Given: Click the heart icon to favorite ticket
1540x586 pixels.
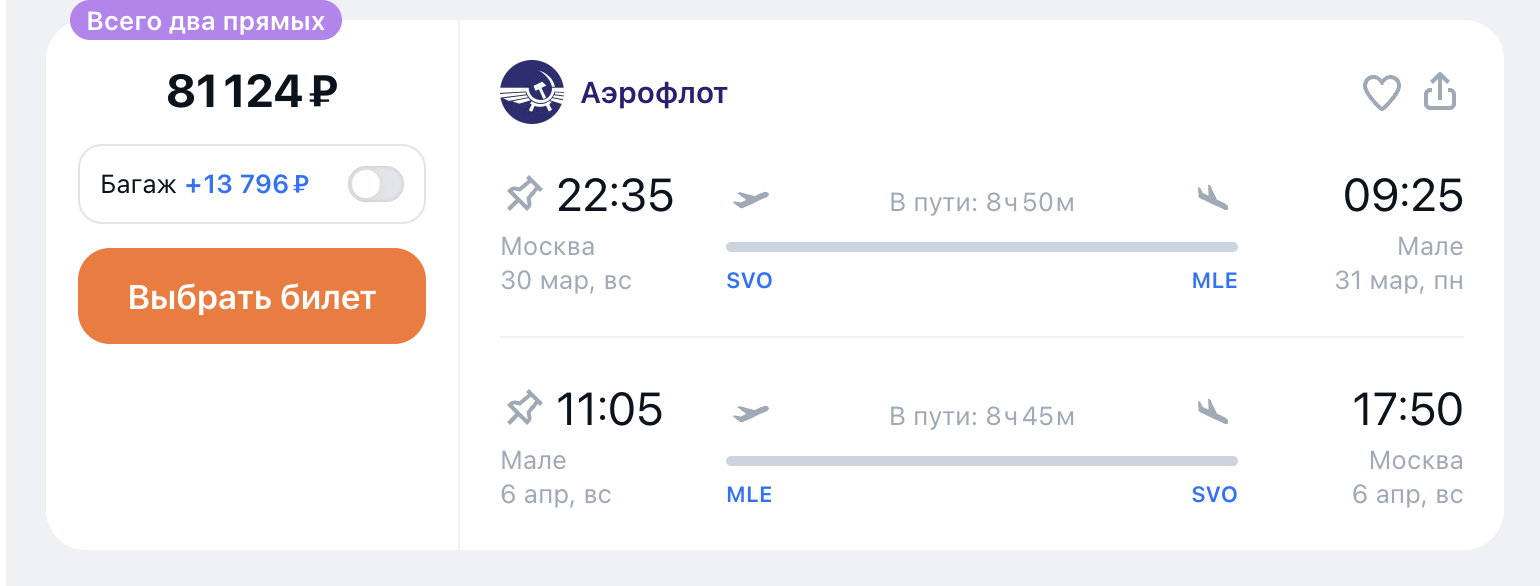Looking at the screenshot, I should [x=1382, y=93].
